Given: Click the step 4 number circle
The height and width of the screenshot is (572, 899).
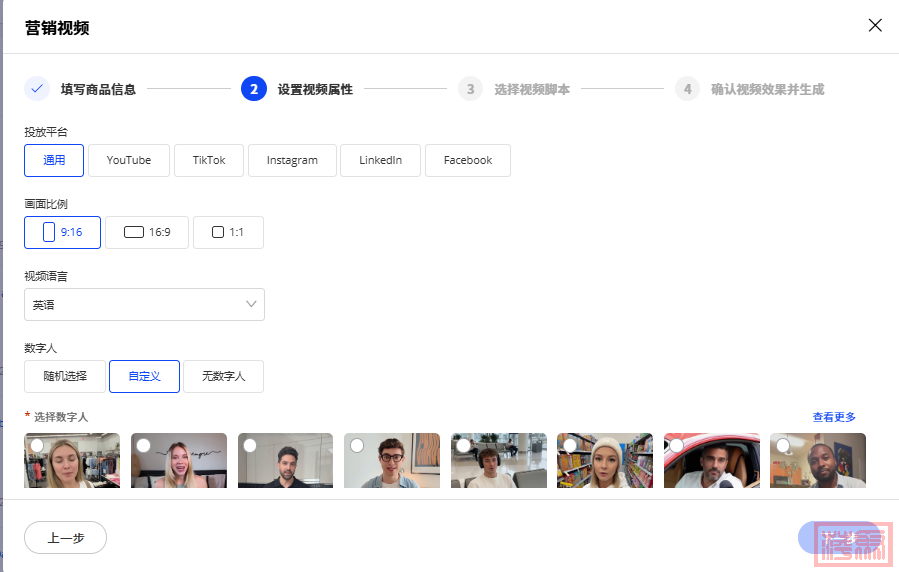Looking at the screenshot, I should coord(687,89).
